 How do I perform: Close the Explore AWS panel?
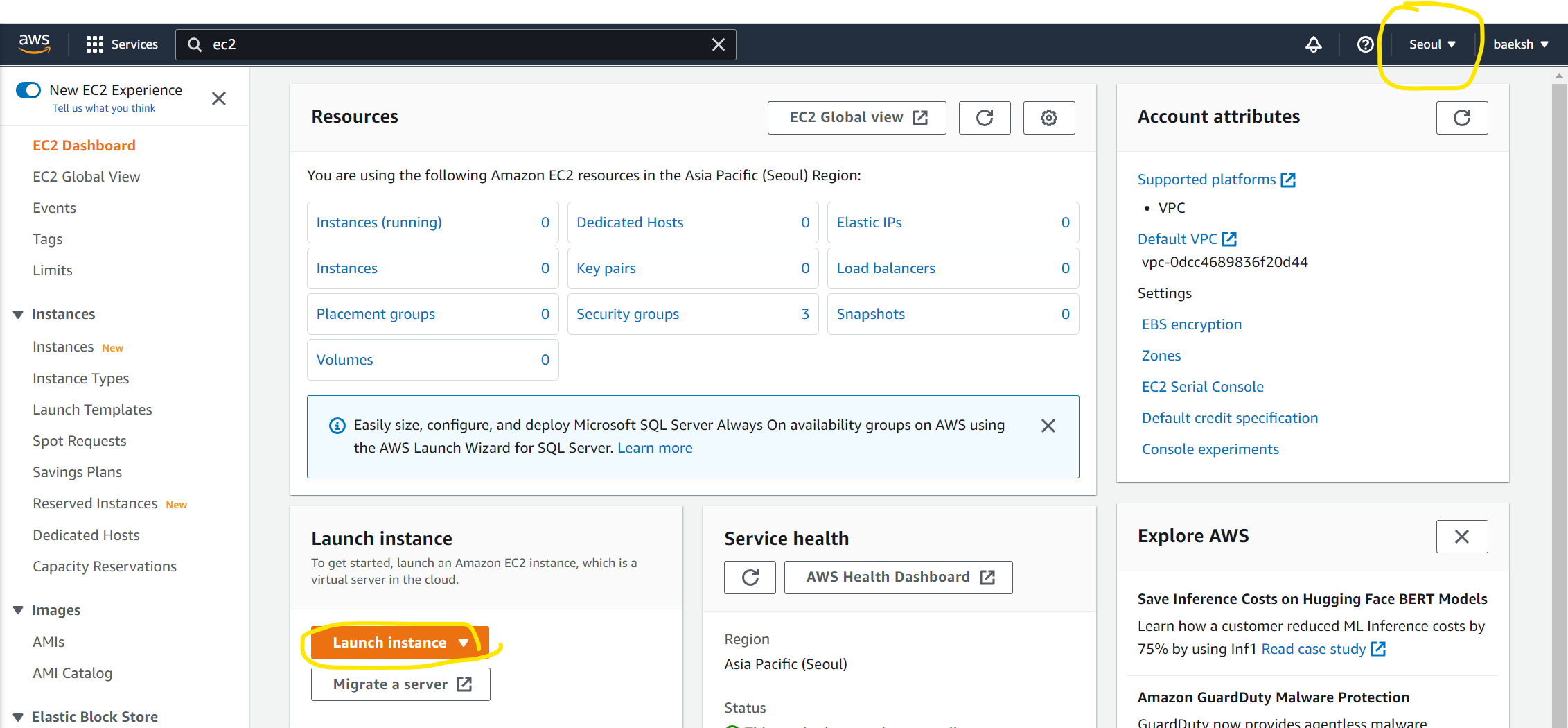pyautogui.click(x=1462, y=537)
